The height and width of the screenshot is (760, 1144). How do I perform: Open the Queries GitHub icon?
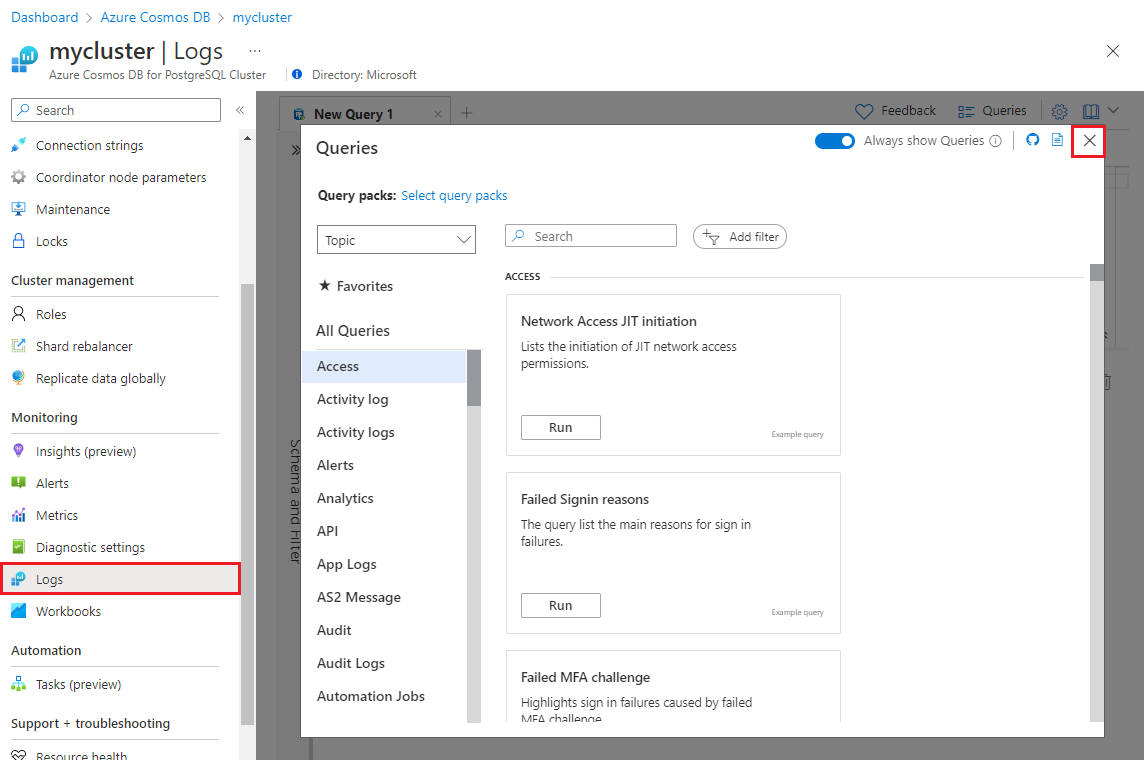[x=1033, y=140]
